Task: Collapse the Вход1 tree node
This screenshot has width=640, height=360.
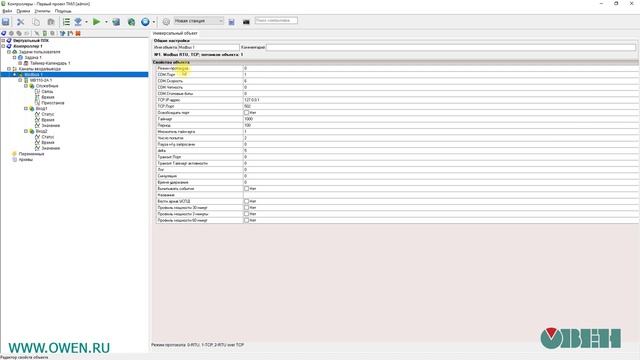Action: click(x=26, y=109)
